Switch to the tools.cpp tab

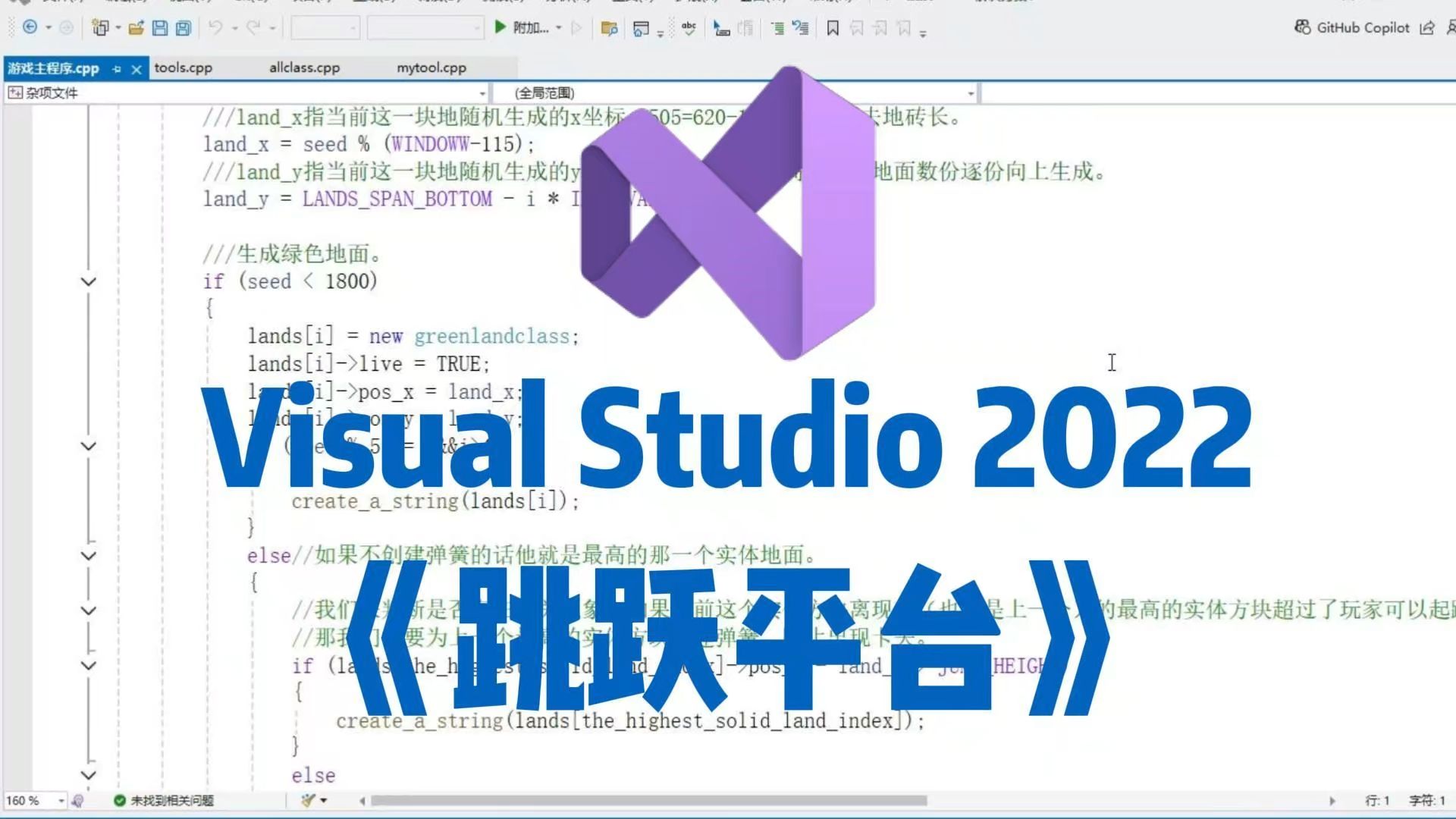click(x=183, y=67)
